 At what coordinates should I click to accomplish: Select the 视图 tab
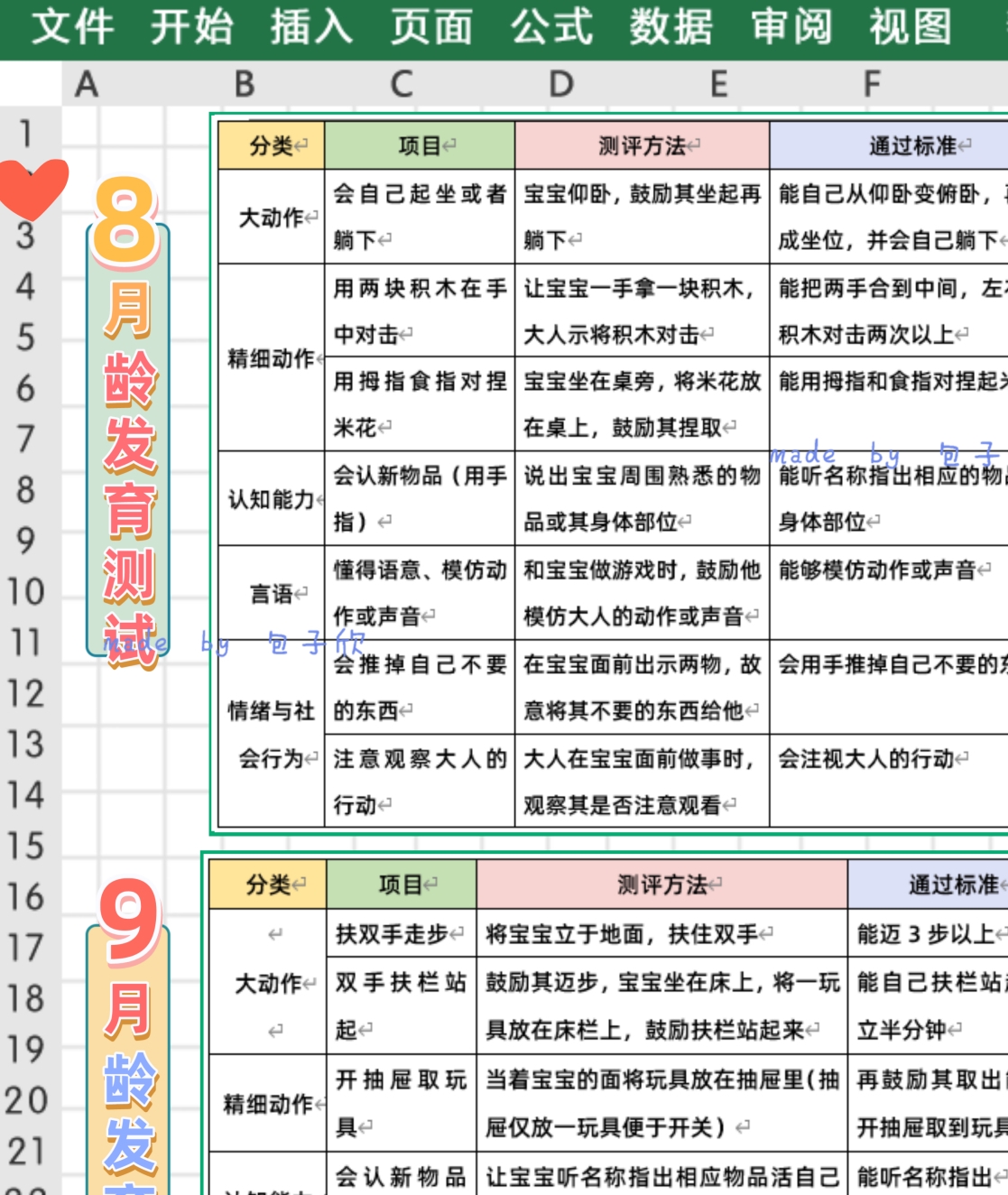point(911,26)
